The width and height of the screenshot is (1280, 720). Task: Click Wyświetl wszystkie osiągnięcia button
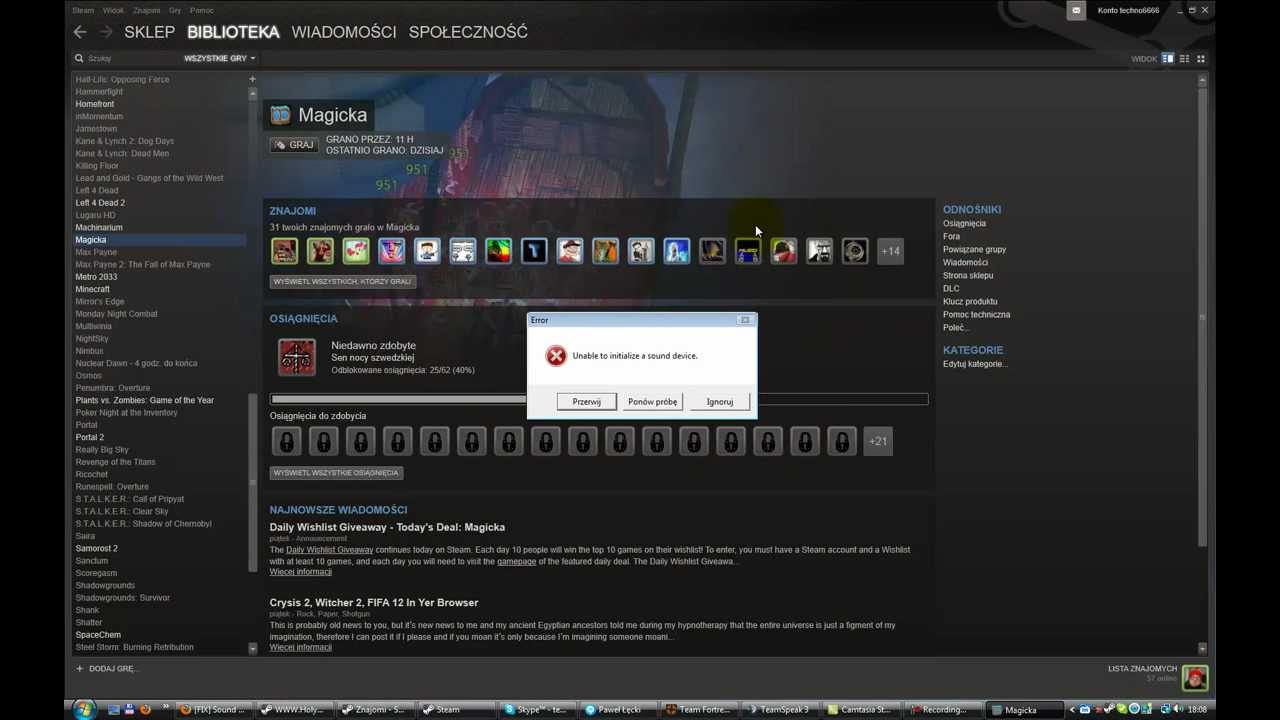click(x=336, y=473)
